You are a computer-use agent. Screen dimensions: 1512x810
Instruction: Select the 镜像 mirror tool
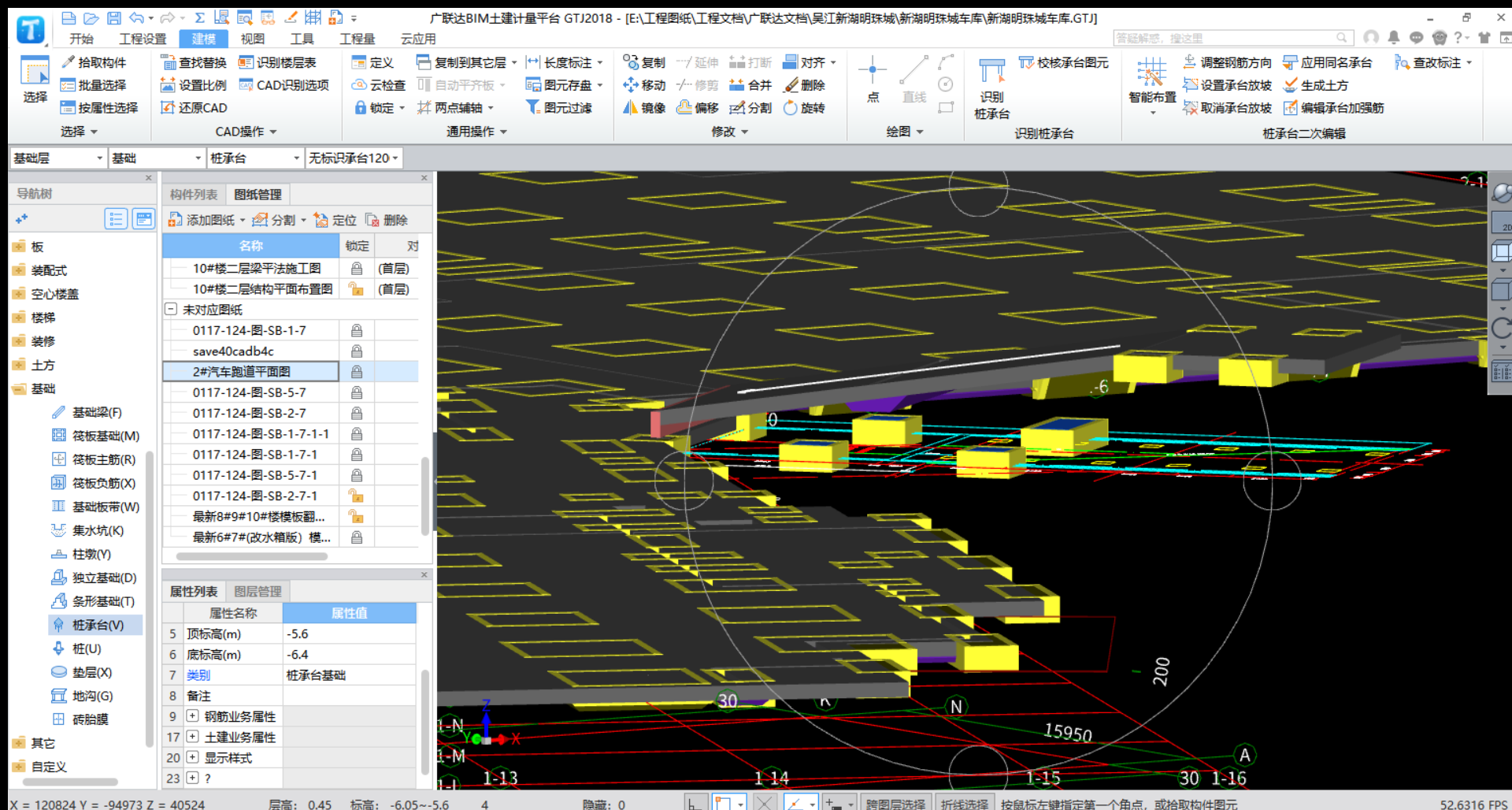(x=643, y=108)
